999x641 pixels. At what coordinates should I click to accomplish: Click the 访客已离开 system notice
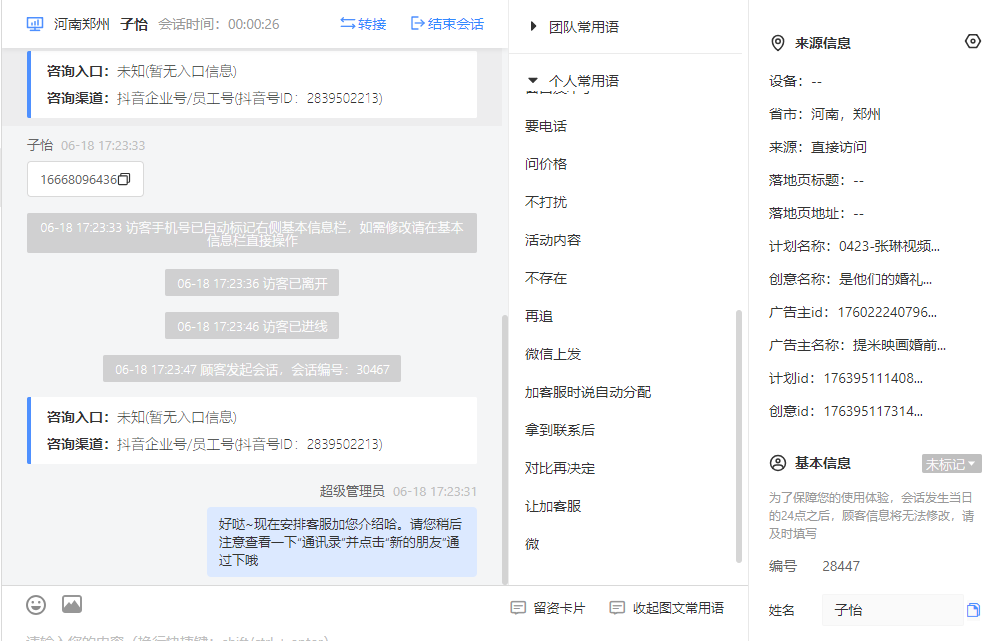pyautogui.click(x=252, y=283)
